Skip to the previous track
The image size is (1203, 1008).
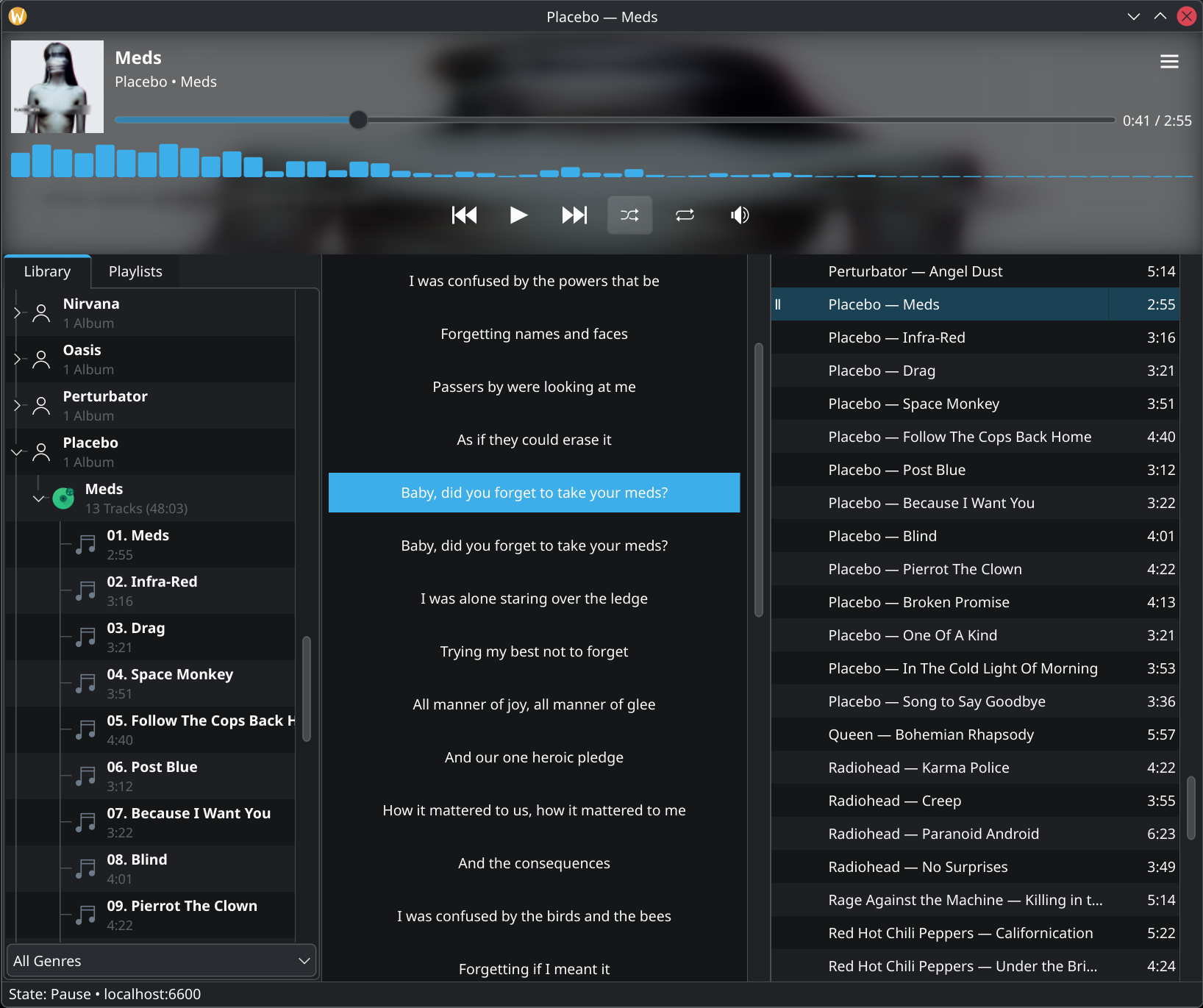point(464,215)
